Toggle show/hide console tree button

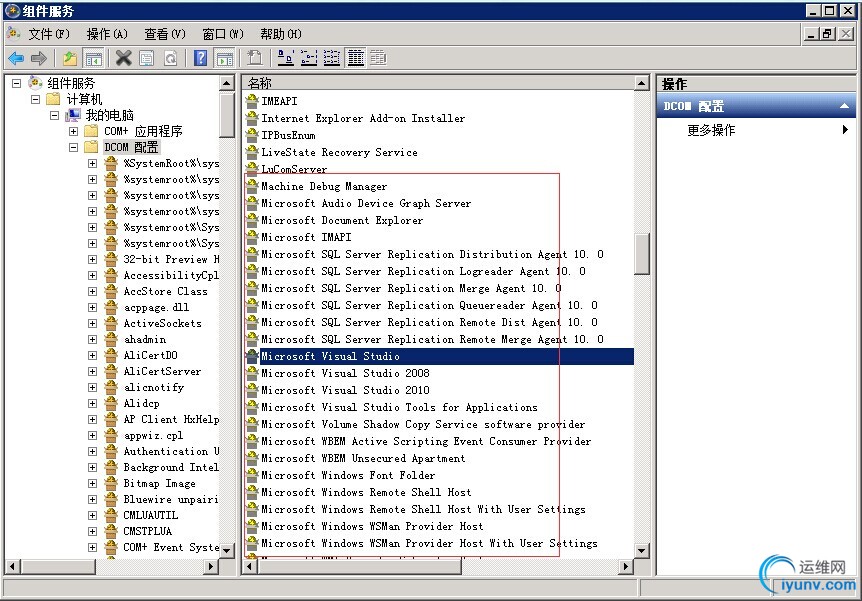pyautogui.click(x=94, y=58)
